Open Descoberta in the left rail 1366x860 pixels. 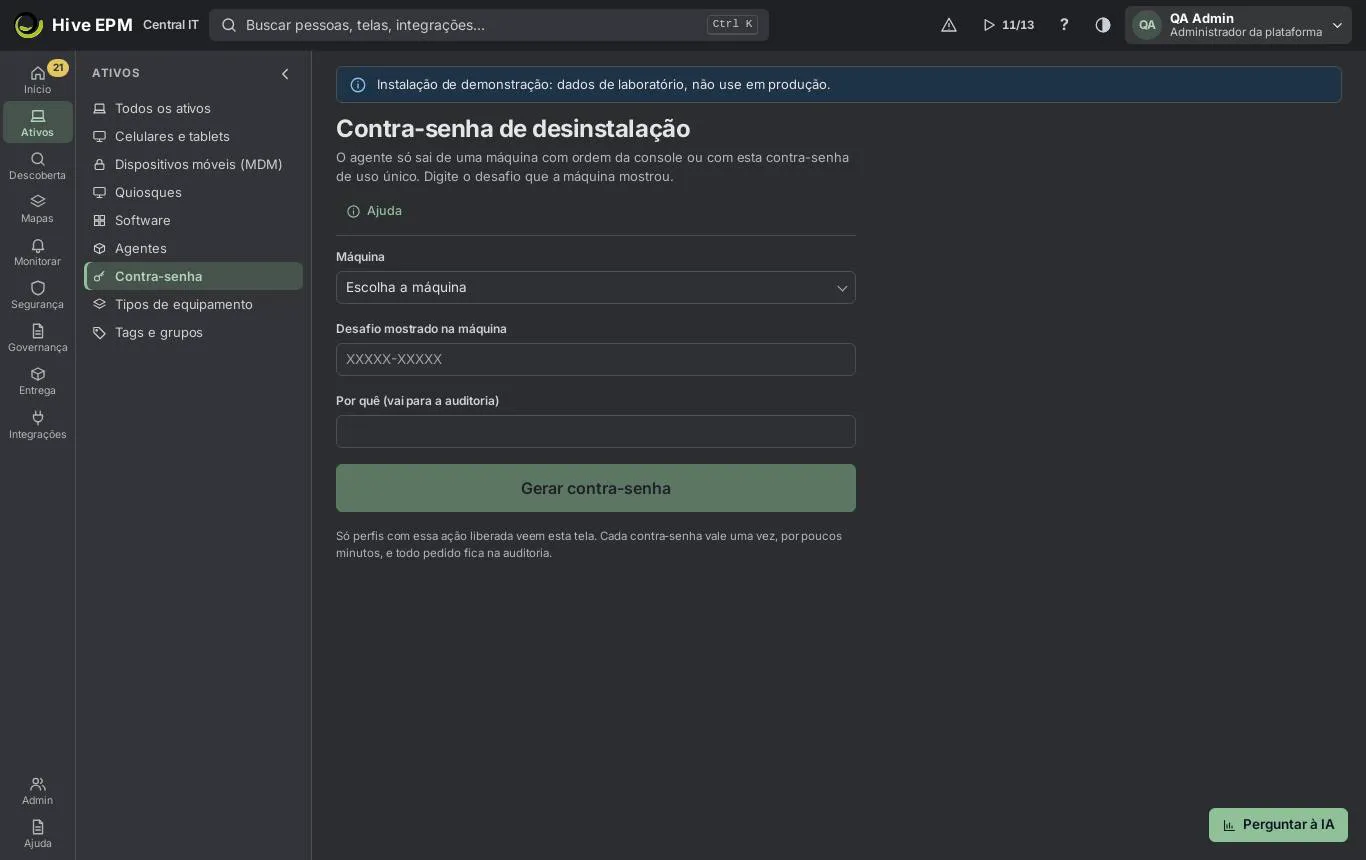click(x=38, y=165)
